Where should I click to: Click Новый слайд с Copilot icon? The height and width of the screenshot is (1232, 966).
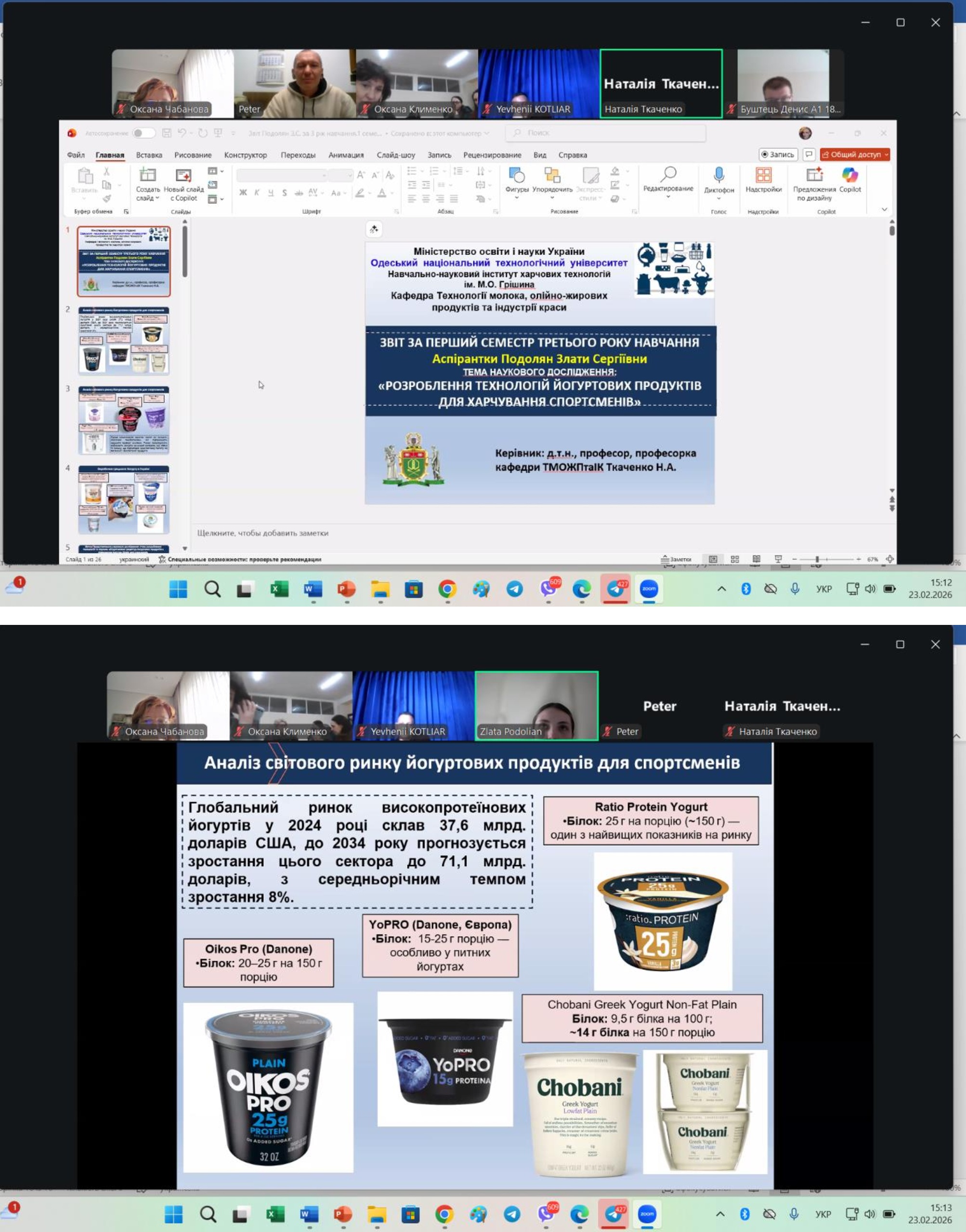click(x=183, y=176)
